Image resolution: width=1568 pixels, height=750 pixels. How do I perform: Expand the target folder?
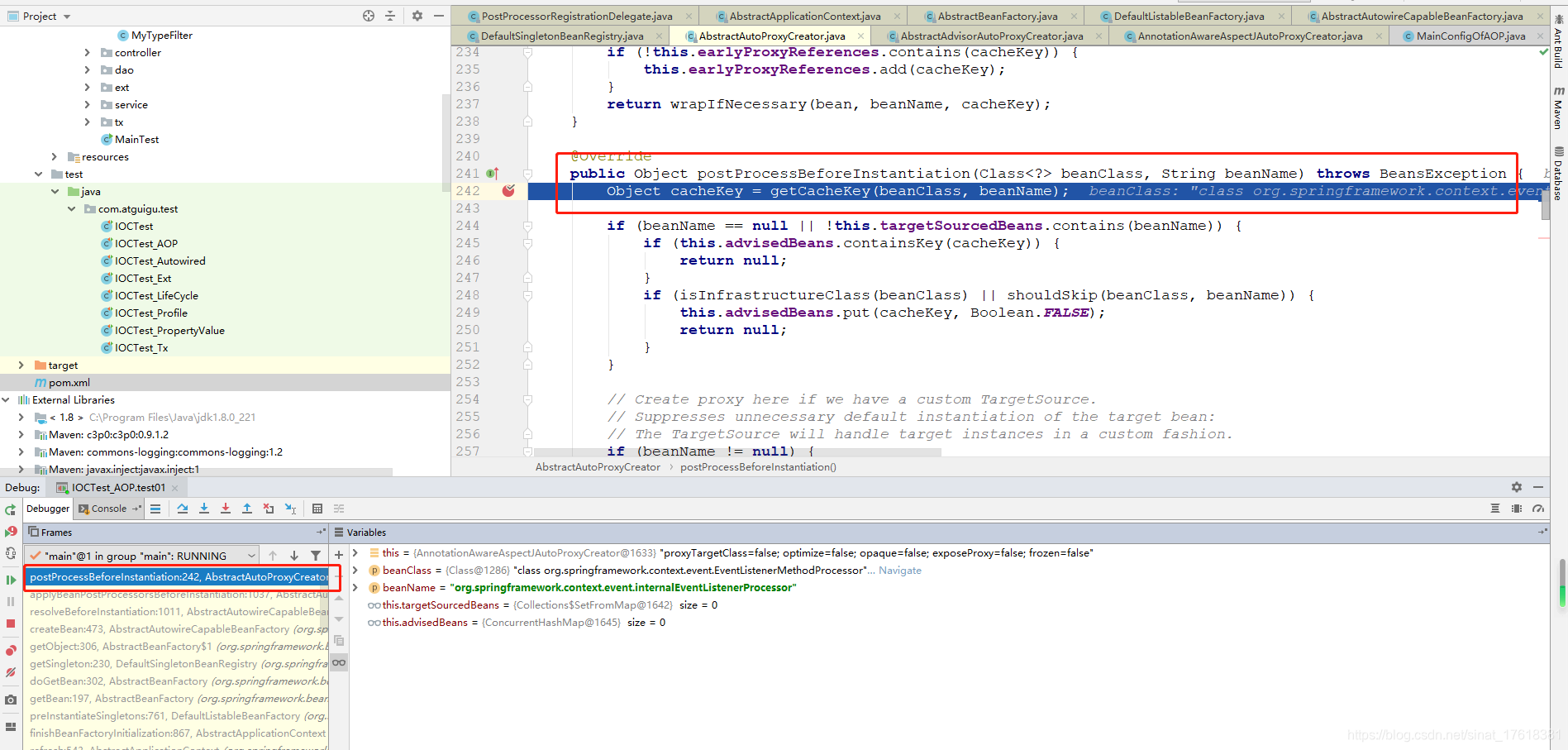(21, 365)
